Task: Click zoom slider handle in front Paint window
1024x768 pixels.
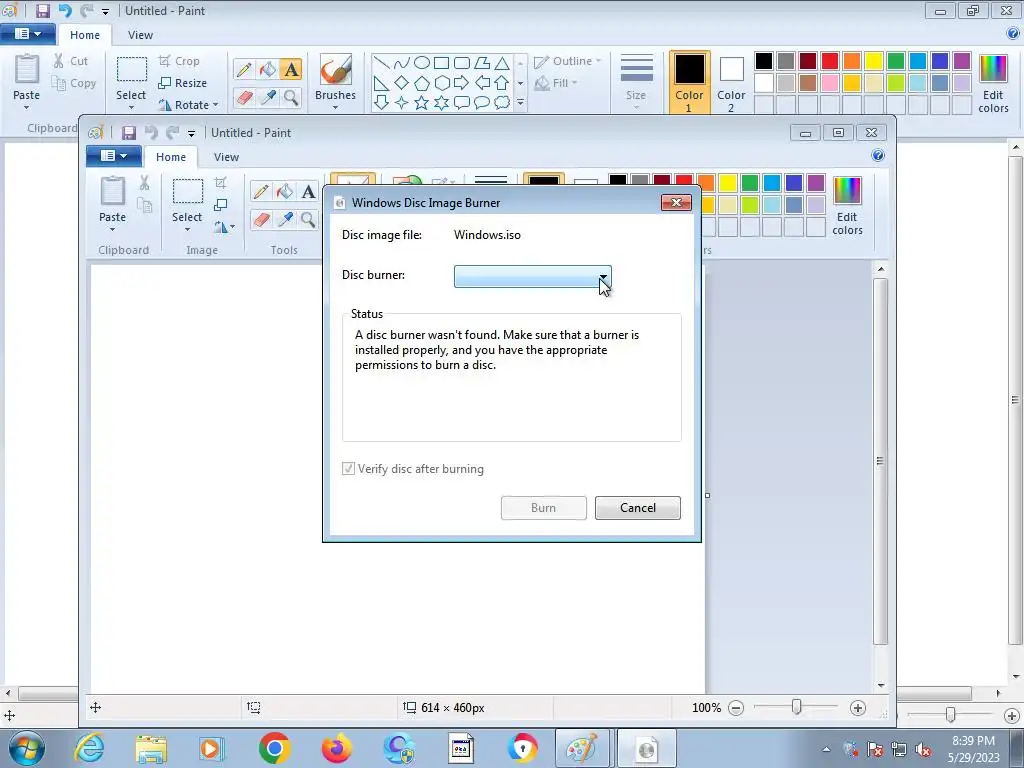Action: coord(796,707)
